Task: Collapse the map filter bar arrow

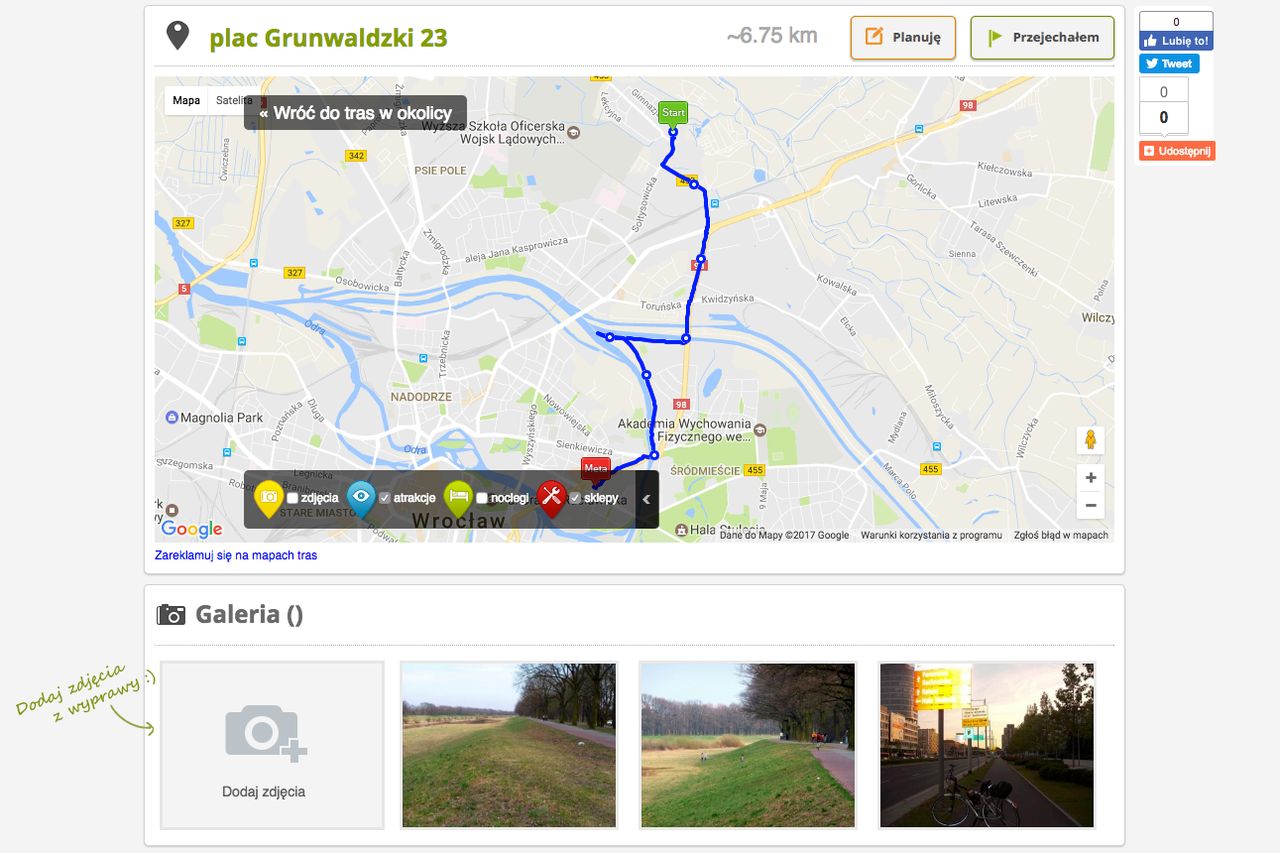Action: coord(646,499)
